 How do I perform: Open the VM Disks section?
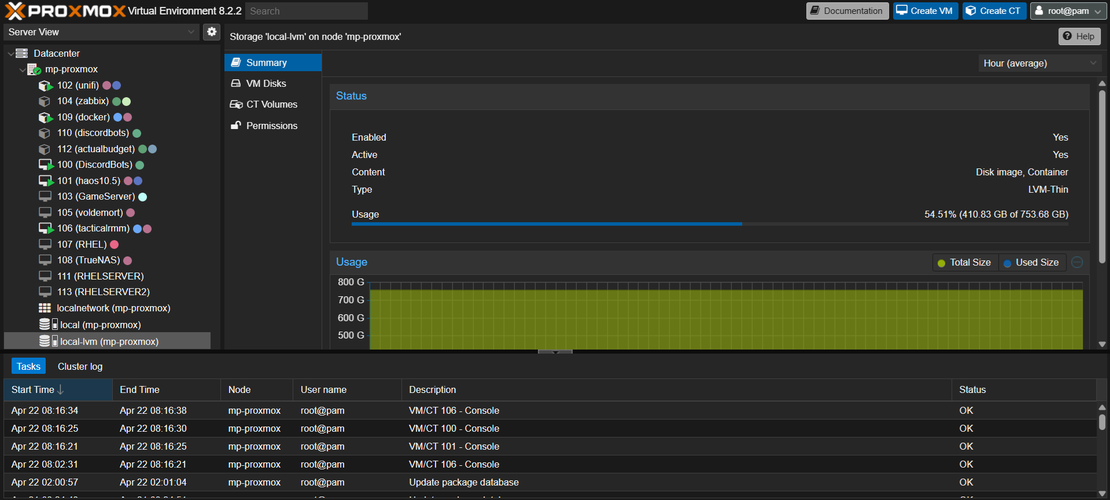(273, 84)
